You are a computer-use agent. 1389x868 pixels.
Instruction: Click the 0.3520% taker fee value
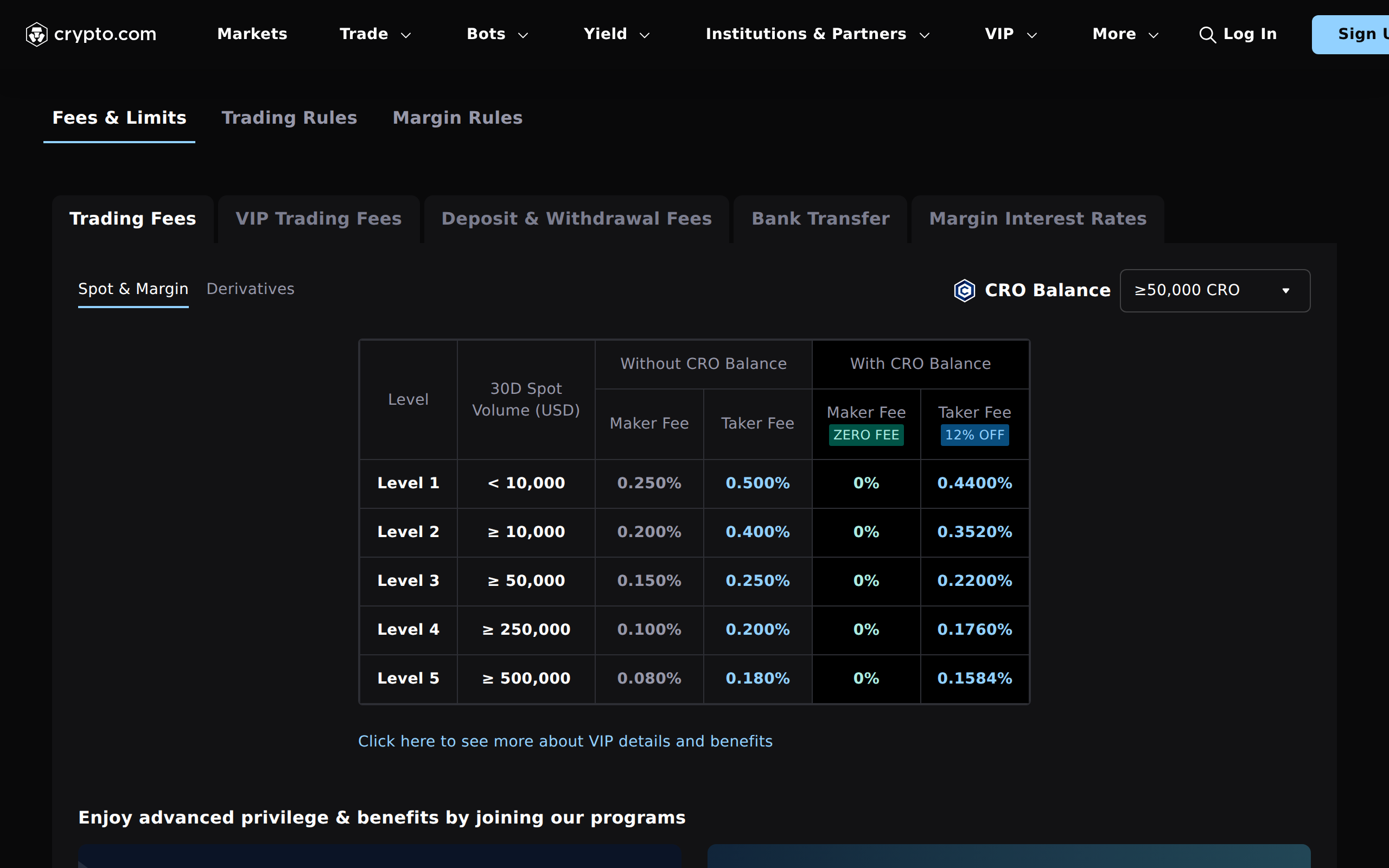[974, 532]
